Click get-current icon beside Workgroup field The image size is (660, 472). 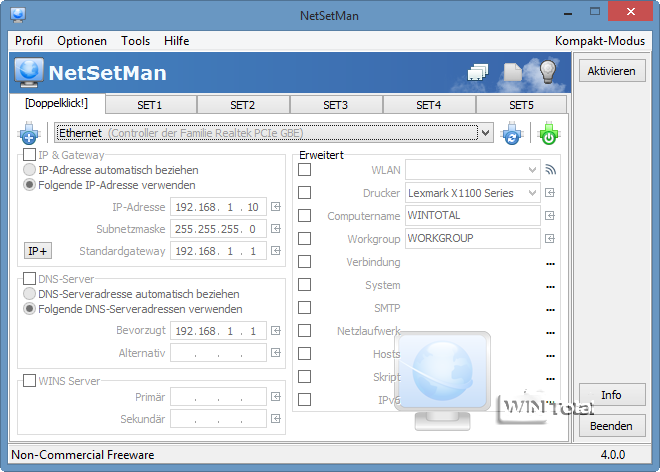[550, 239]
